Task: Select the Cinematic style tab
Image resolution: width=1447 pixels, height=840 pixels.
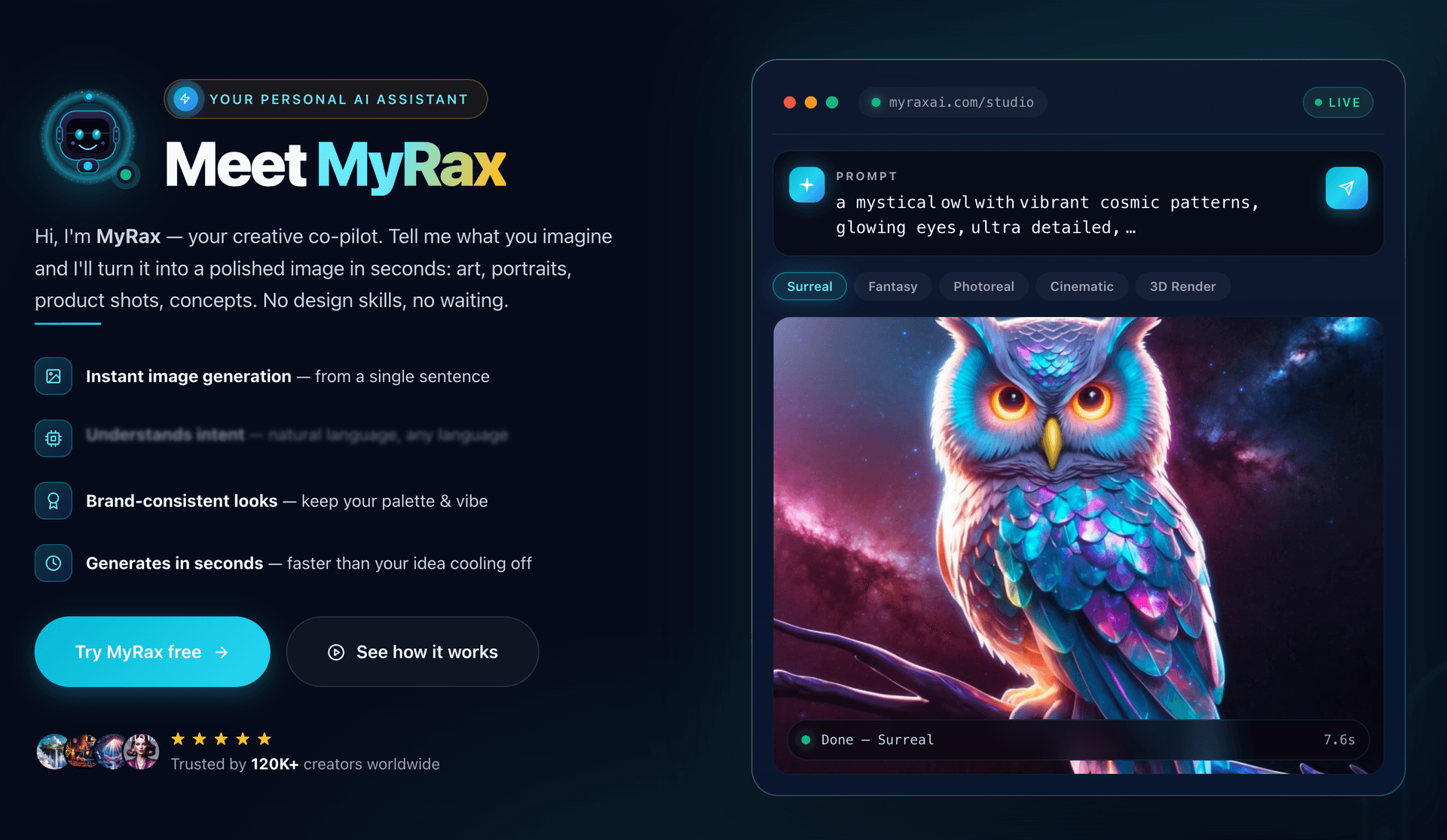Action: click(1081, 286)
